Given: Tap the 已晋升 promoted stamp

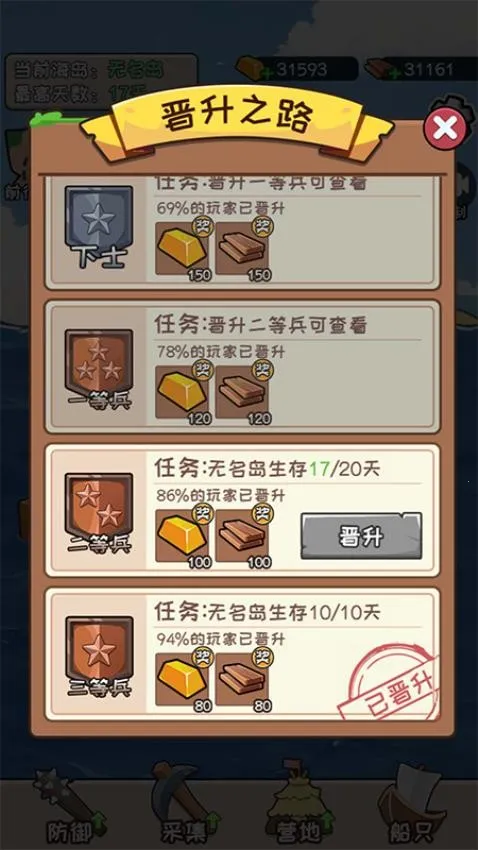Looking at the screenshot, I should pyautogui.click(x=391, y=681).
